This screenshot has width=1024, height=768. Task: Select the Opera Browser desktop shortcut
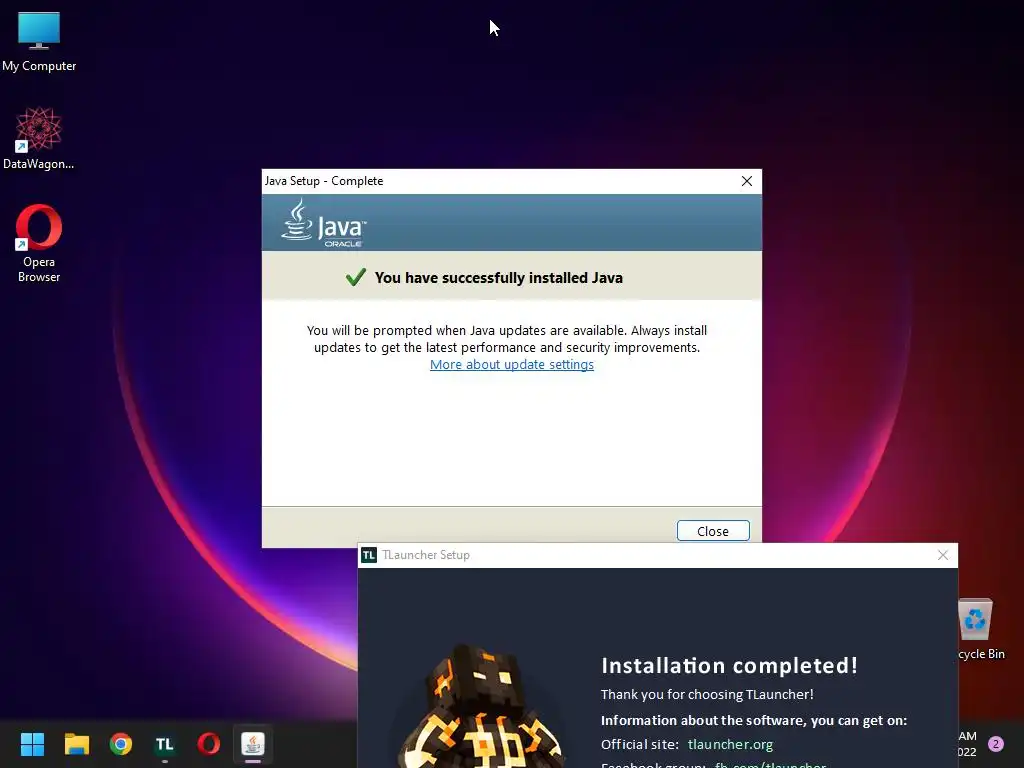(x=39, y=243)
